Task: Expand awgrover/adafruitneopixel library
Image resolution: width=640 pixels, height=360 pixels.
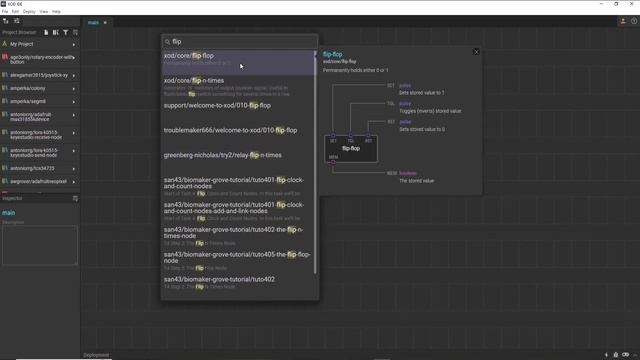Action: [74, 182]
